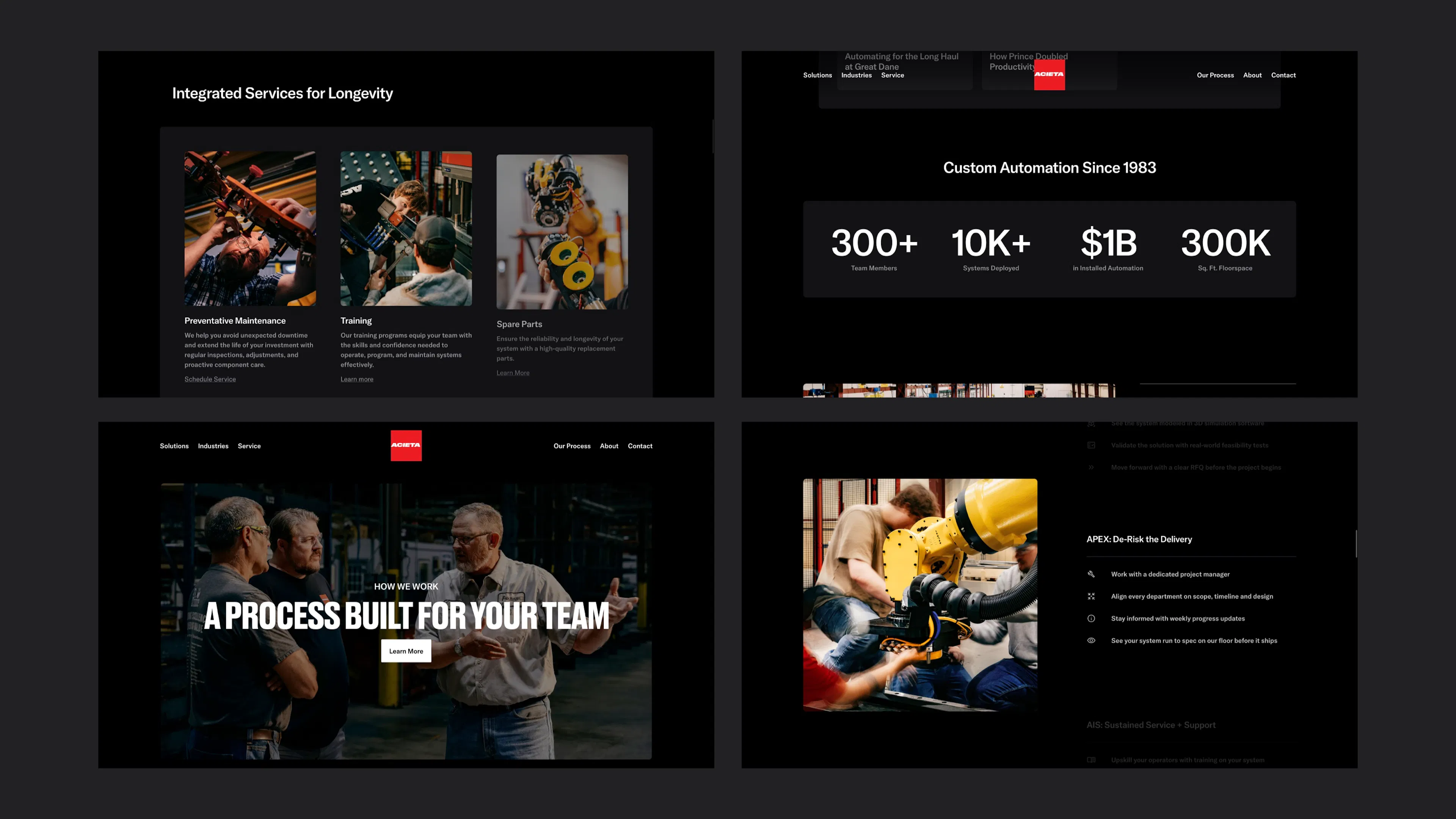Viewport: 1456px width, 819px height.
Task: Follow the Learn more link under Training
Action: pyautogui.click(x=357, y=379)
